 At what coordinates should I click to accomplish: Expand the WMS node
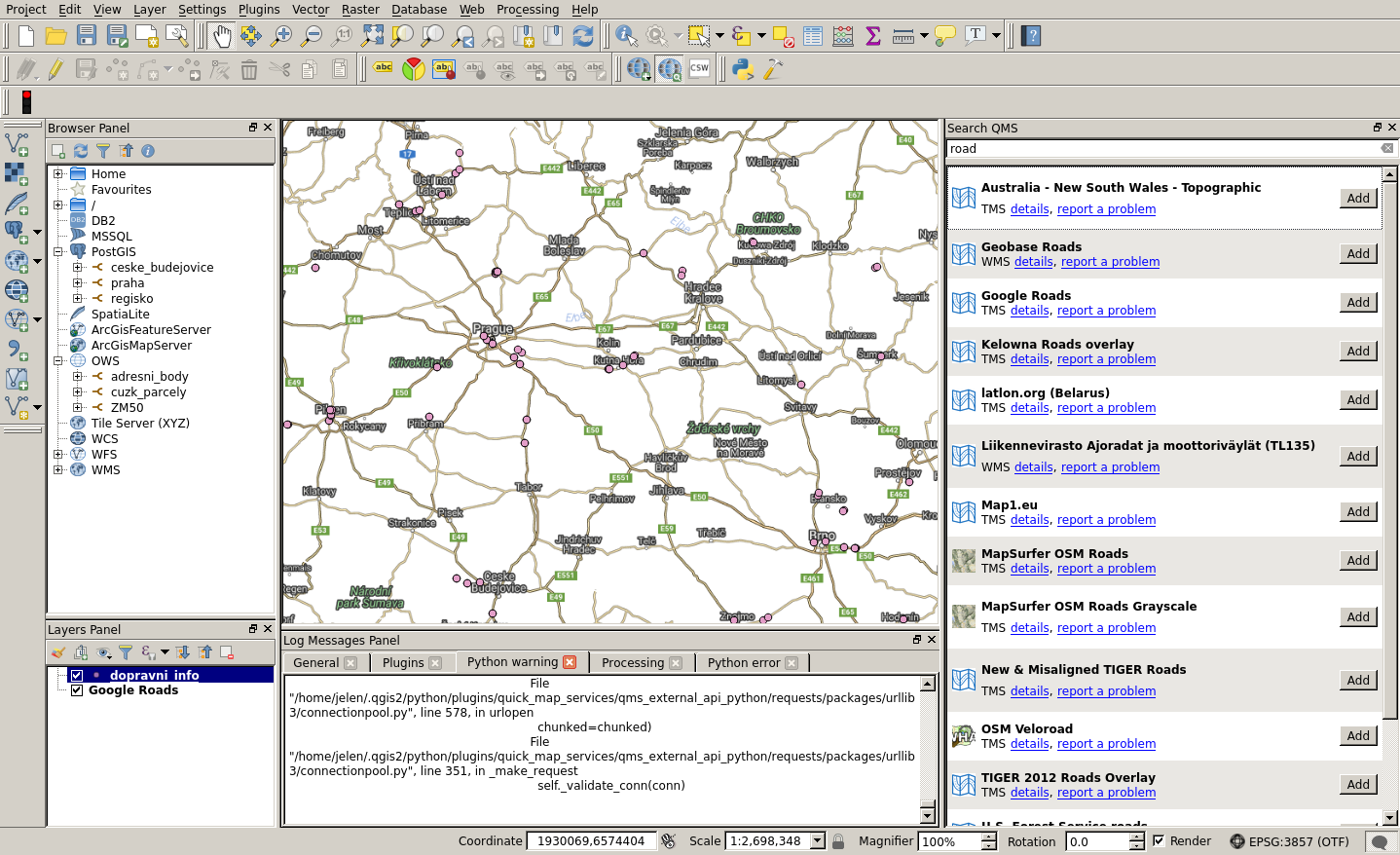[58, 470]
